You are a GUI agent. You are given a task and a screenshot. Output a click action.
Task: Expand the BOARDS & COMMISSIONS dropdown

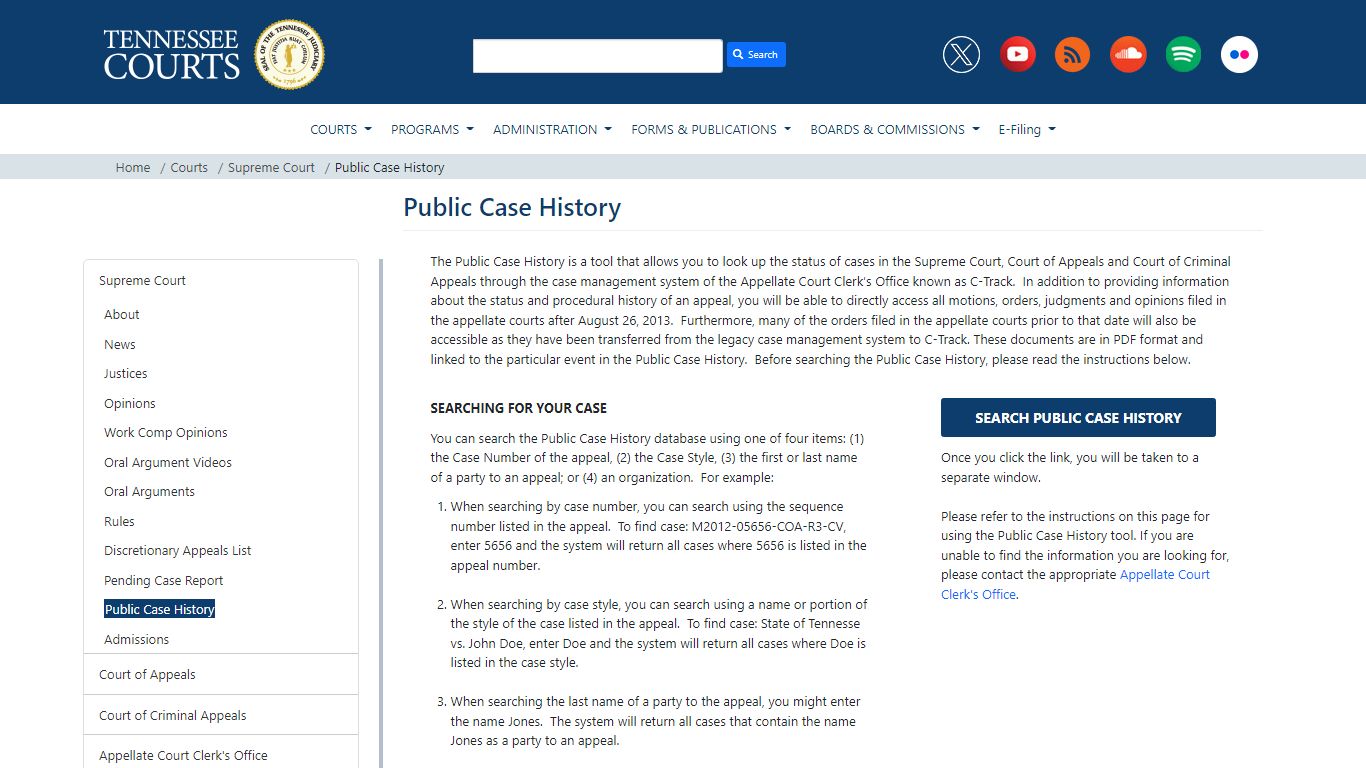pyautogui.click(x=895, y=129)
